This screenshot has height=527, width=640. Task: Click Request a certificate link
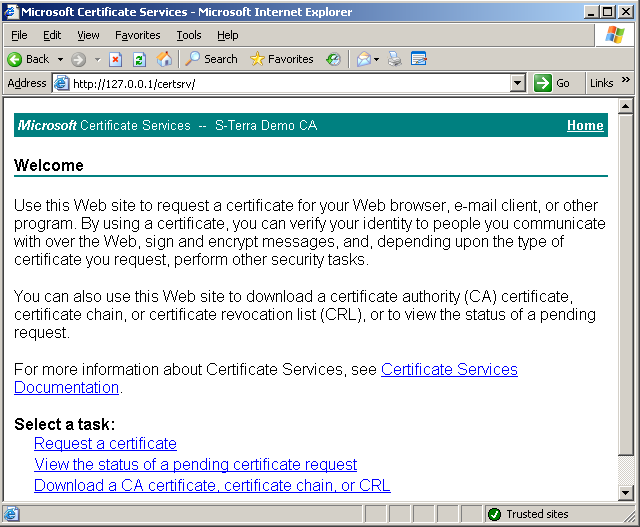pos(105,443)
